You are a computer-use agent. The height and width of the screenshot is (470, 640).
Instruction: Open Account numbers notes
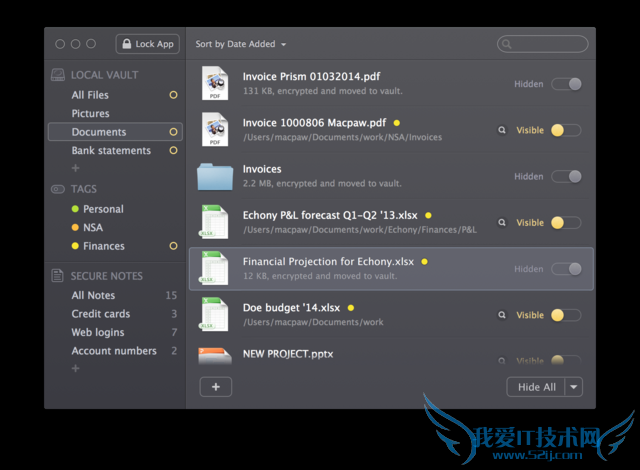114,351
